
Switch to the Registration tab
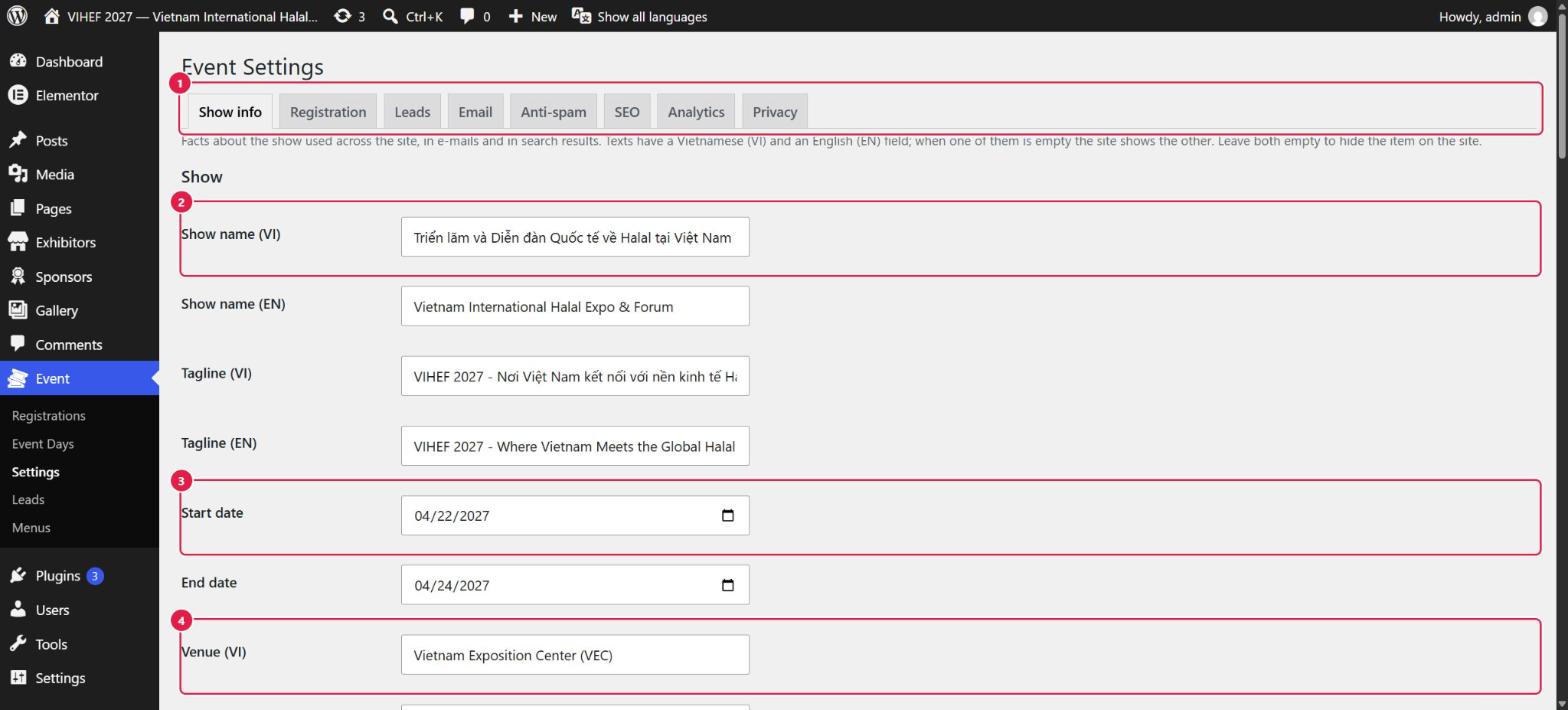[x=328, y=112]
